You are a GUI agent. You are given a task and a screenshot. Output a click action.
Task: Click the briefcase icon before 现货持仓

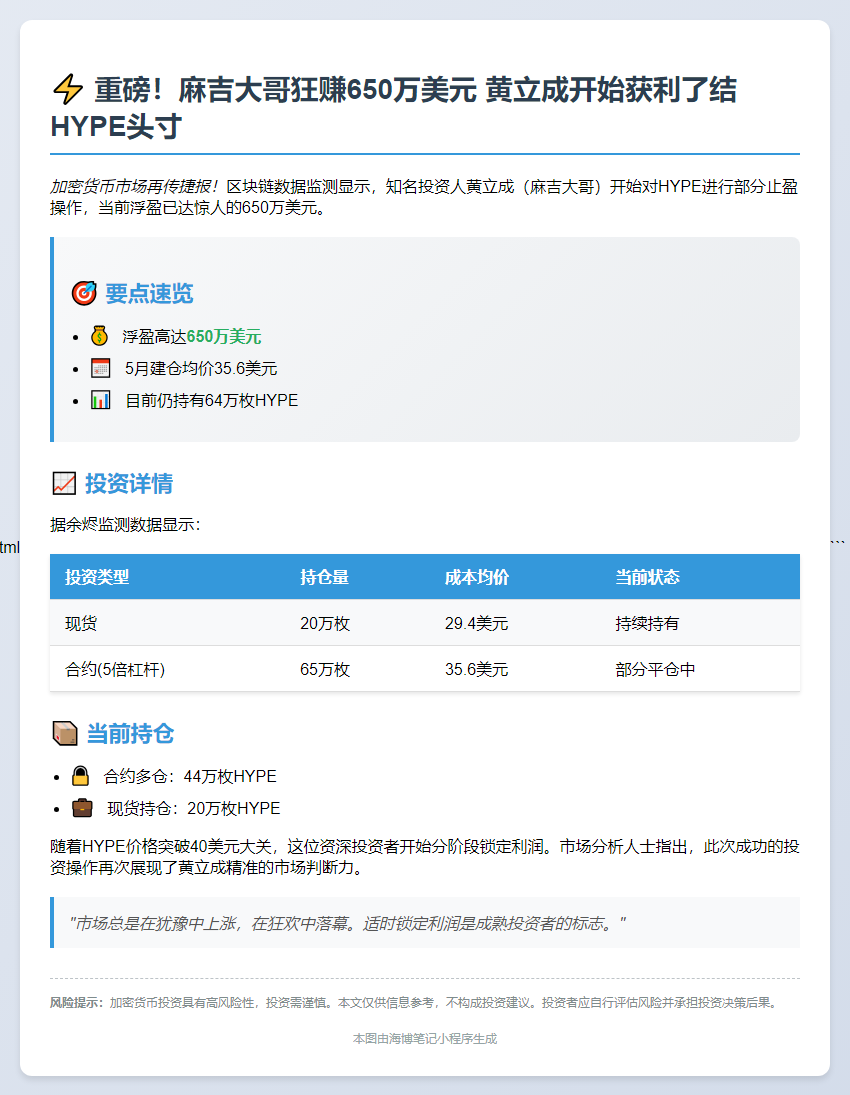click(82, 808)
